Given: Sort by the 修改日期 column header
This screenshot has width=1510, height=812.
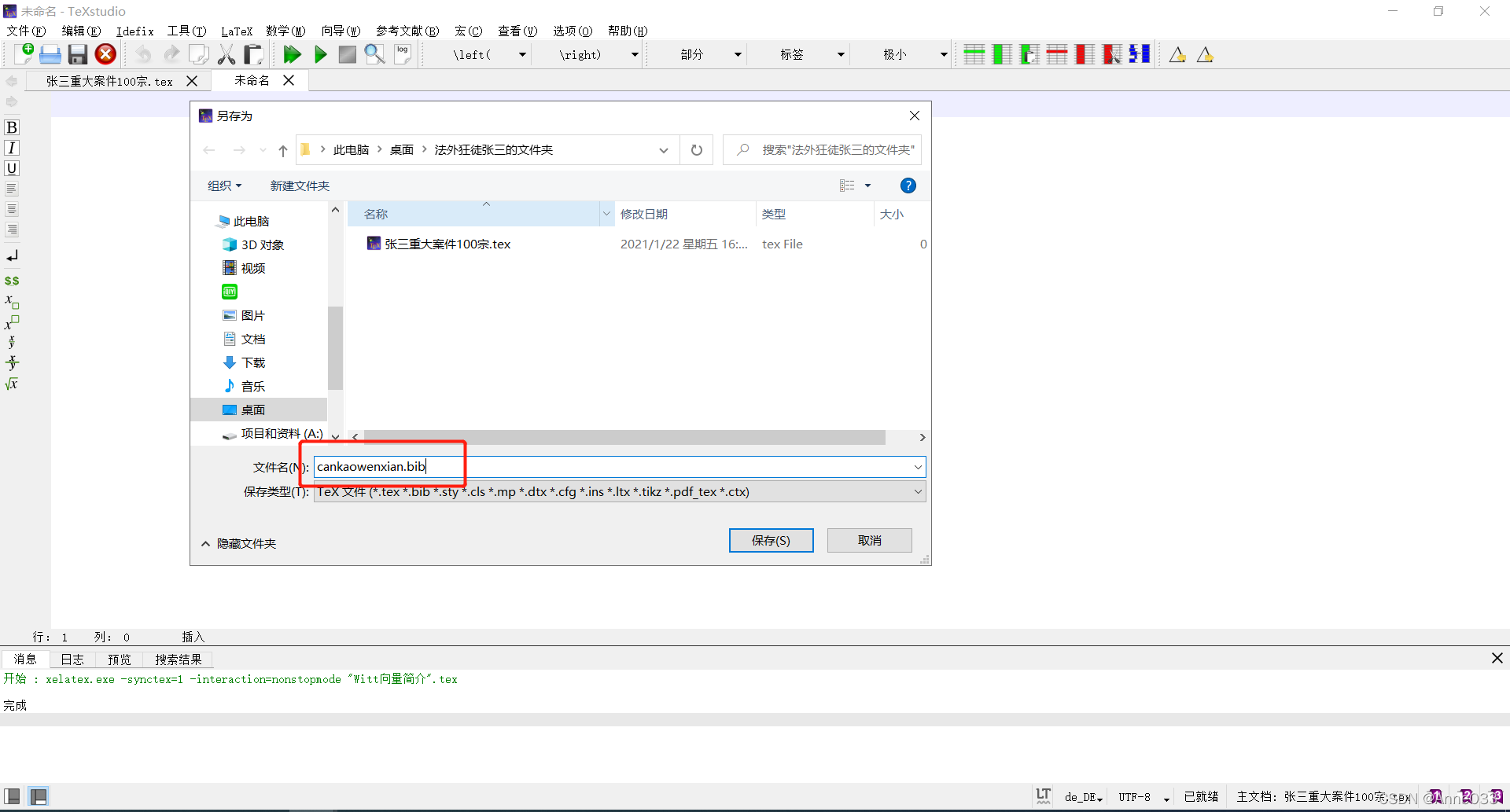Looking at the screenshot, I should click(x=686, y=214).
